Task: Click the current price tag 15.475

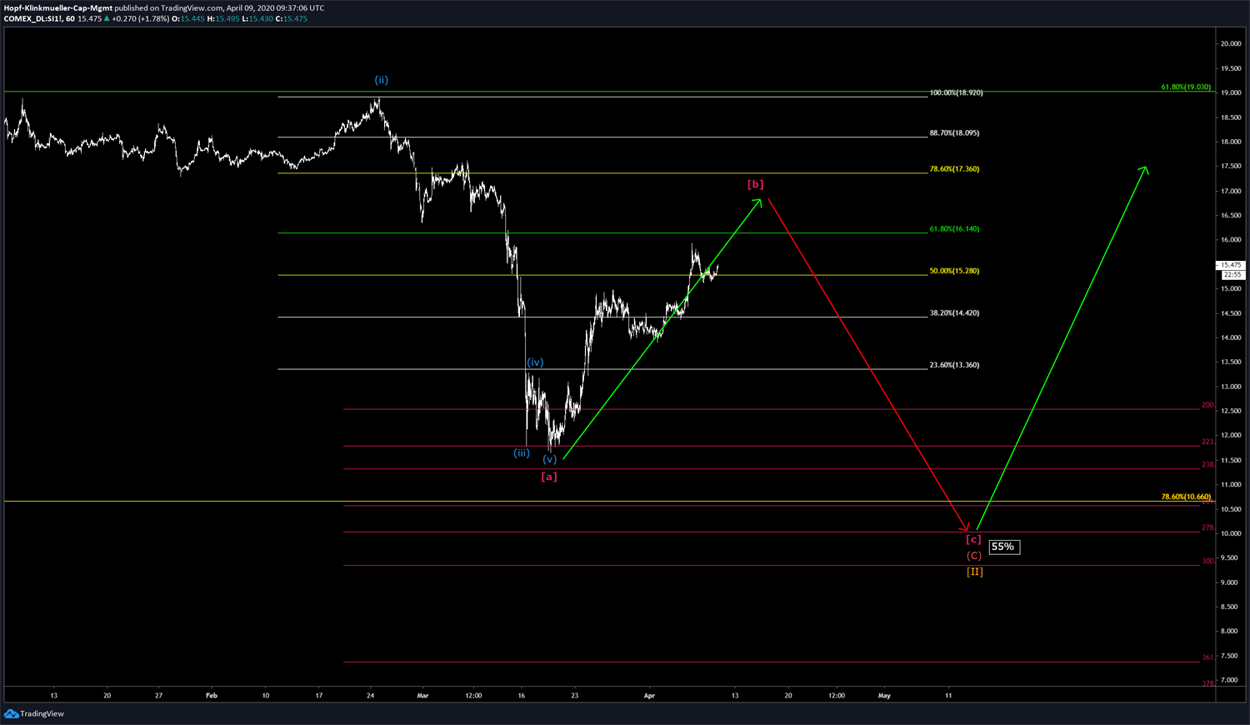Action: 1228,265
